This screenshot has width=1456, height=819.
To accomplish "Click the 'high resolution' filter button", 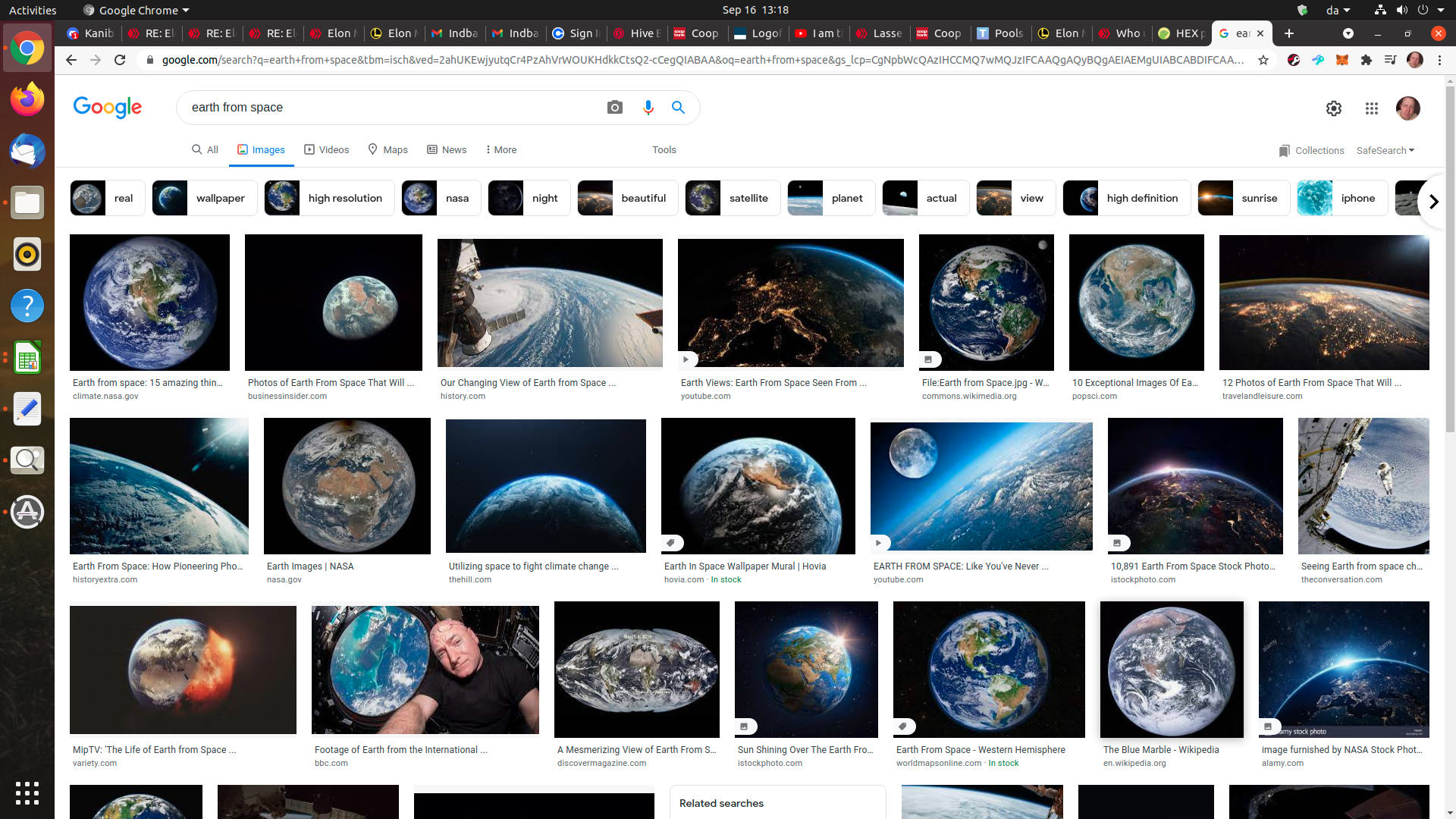I will (326, 197).
